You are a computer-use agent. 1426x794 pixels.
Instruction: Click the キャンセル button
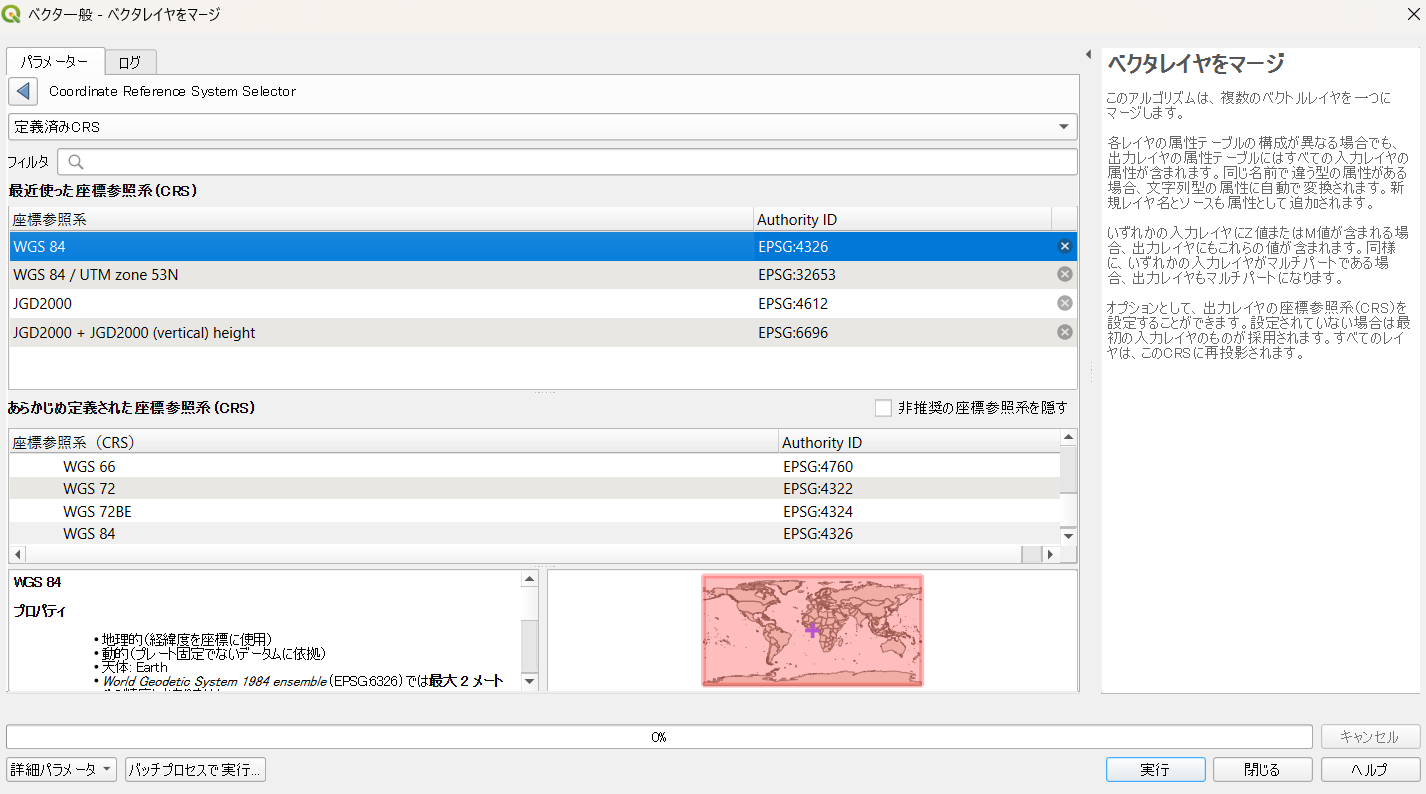1370,737
